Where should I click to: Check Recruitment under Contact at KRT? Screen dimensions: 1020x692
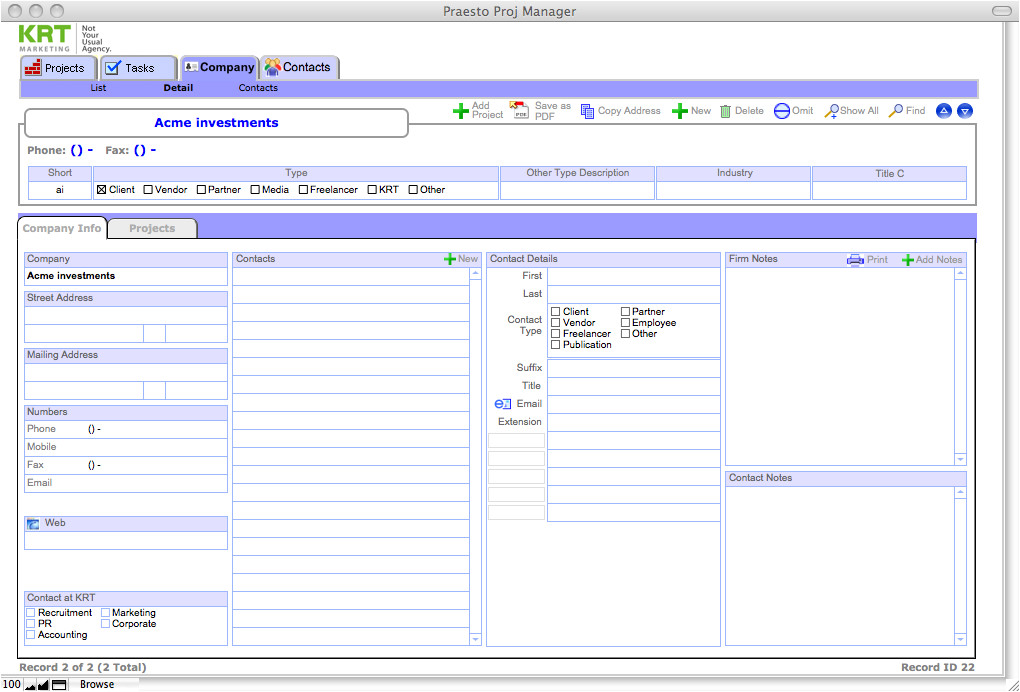click(31, 612)
